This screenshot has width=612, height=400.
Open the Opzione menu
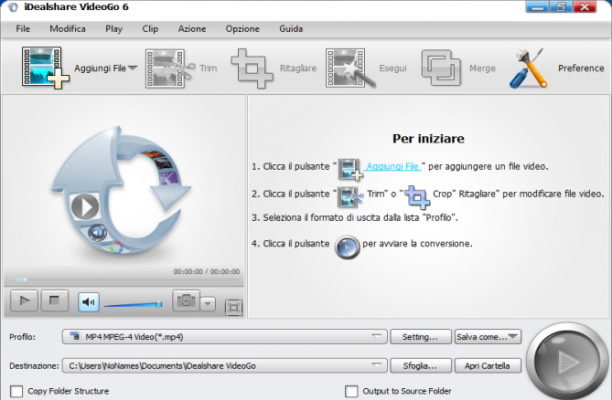point(242,29)
